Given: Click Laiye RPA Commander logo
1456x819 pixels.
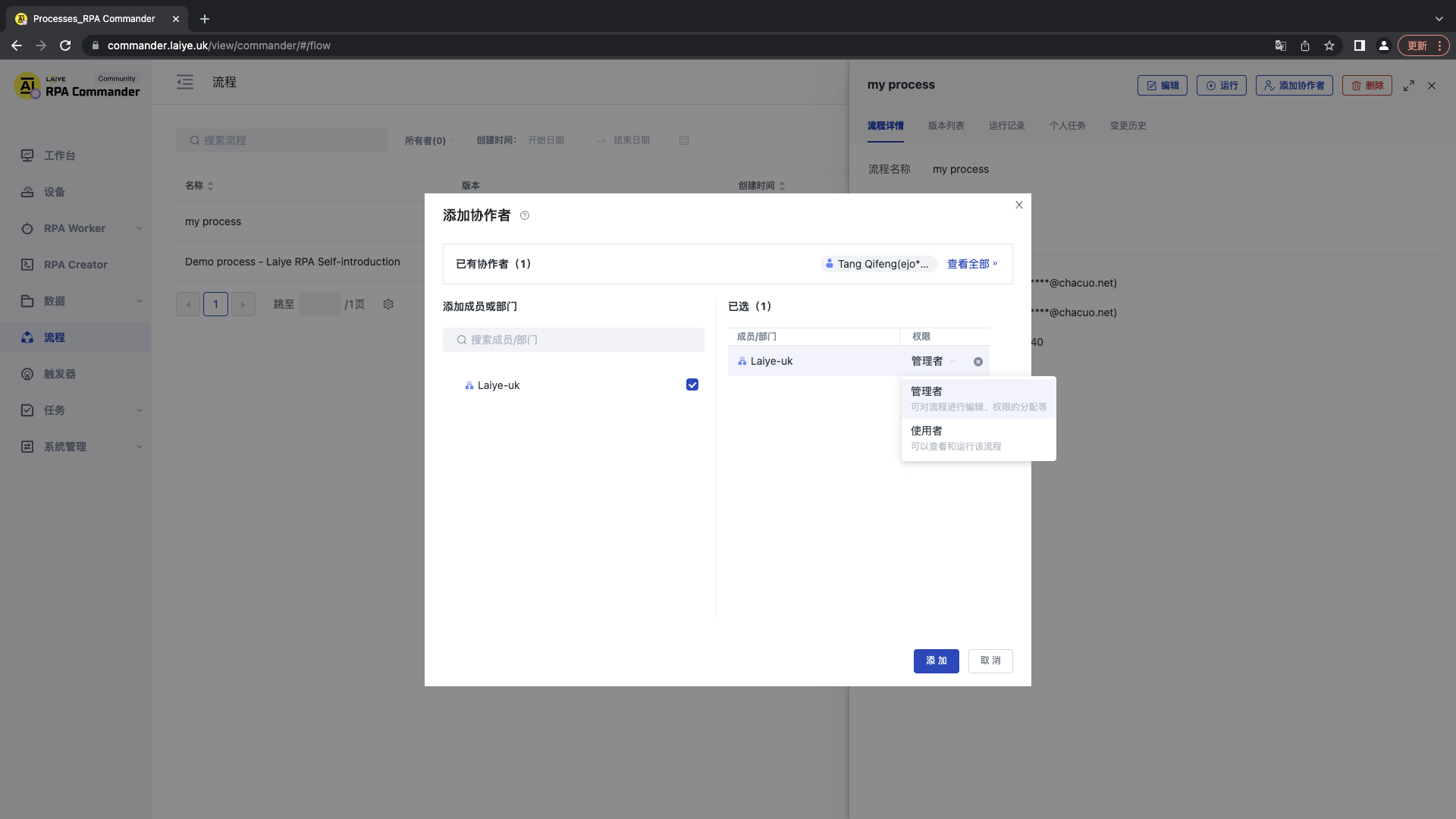Looking at the screenshot, I should tap(77, 86).
